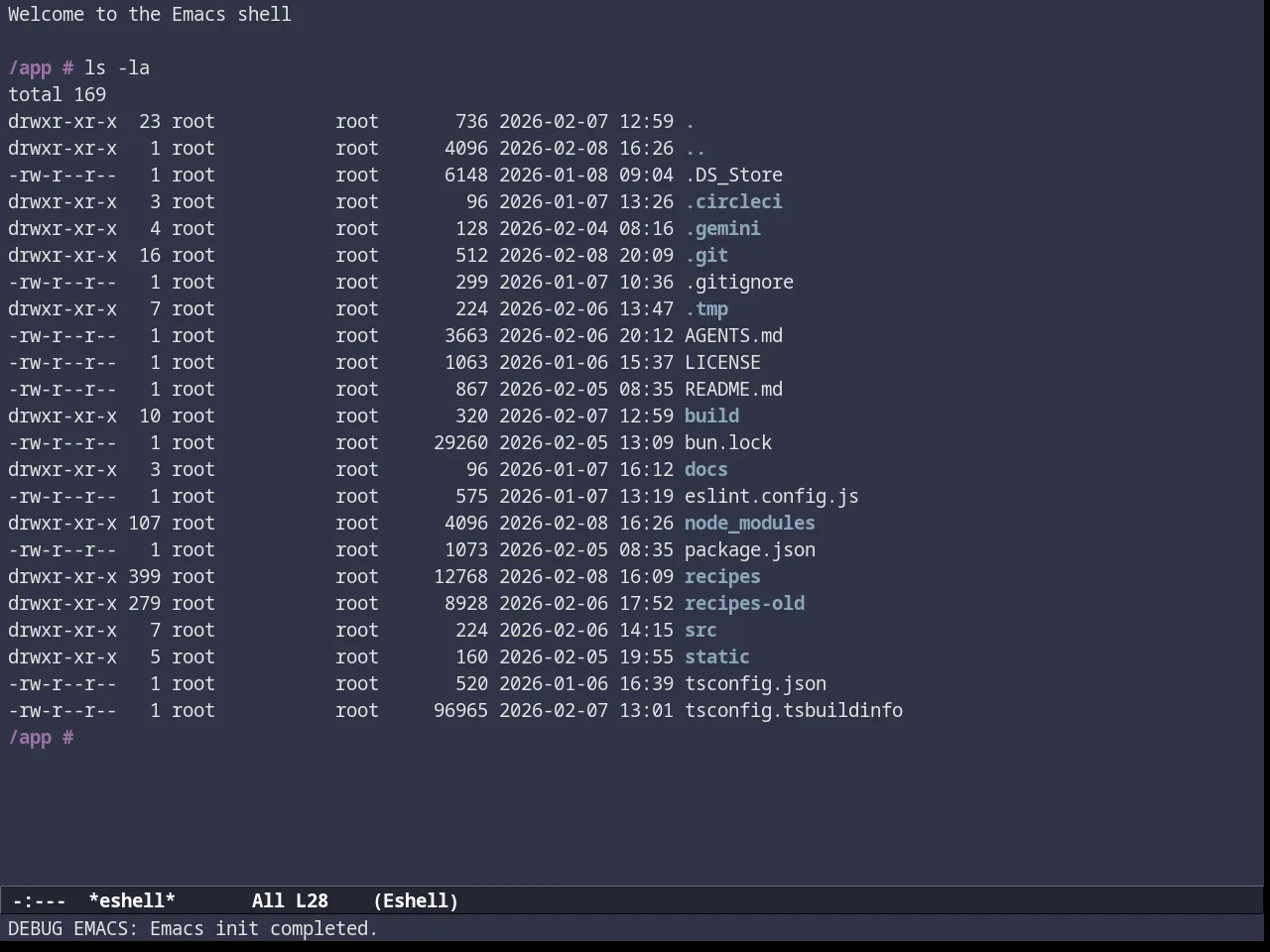Click the recipes-old directory name
The image size is (1270, 952).
point(744,603)
